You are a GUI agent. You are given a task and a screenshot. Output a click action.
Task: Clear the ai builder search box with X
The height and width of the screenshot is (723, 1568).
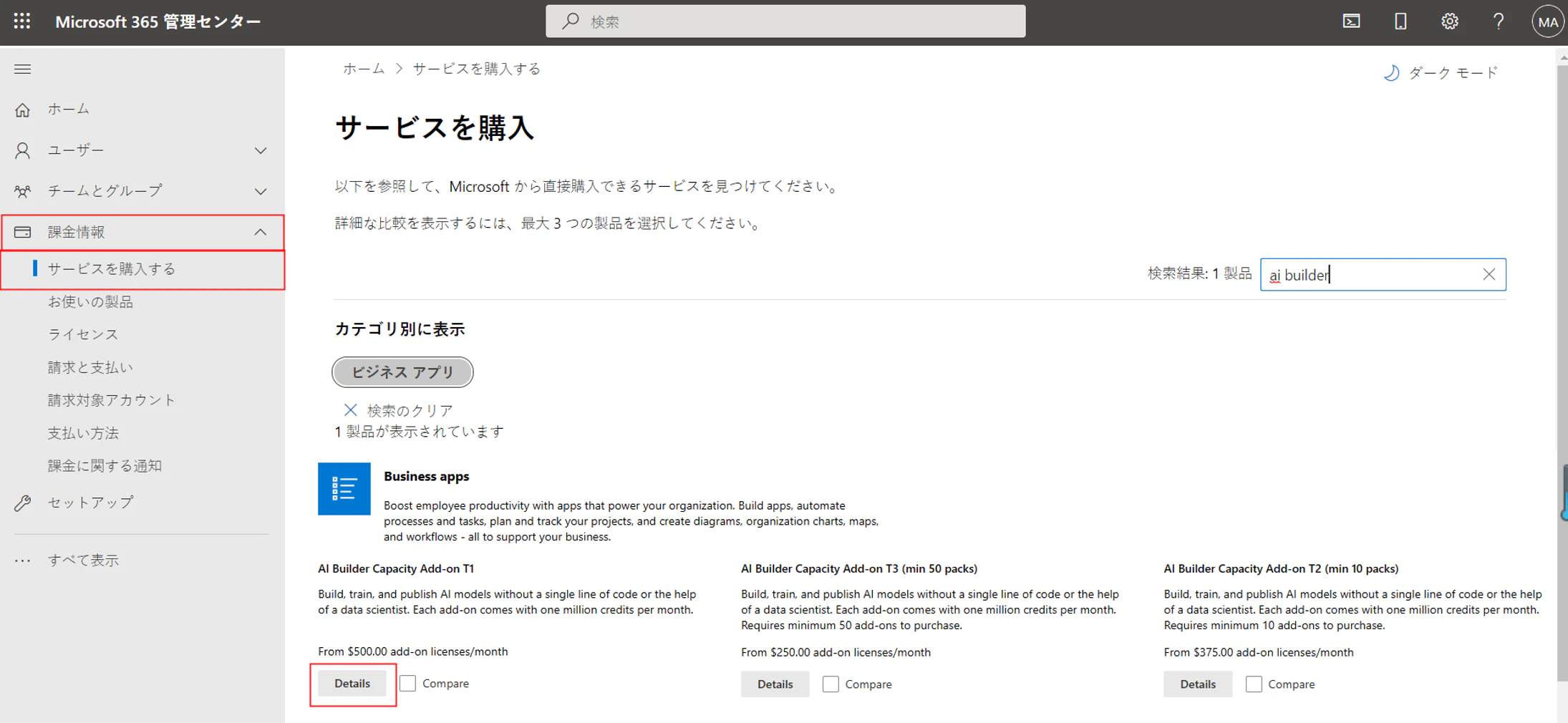pos(1489,274)
